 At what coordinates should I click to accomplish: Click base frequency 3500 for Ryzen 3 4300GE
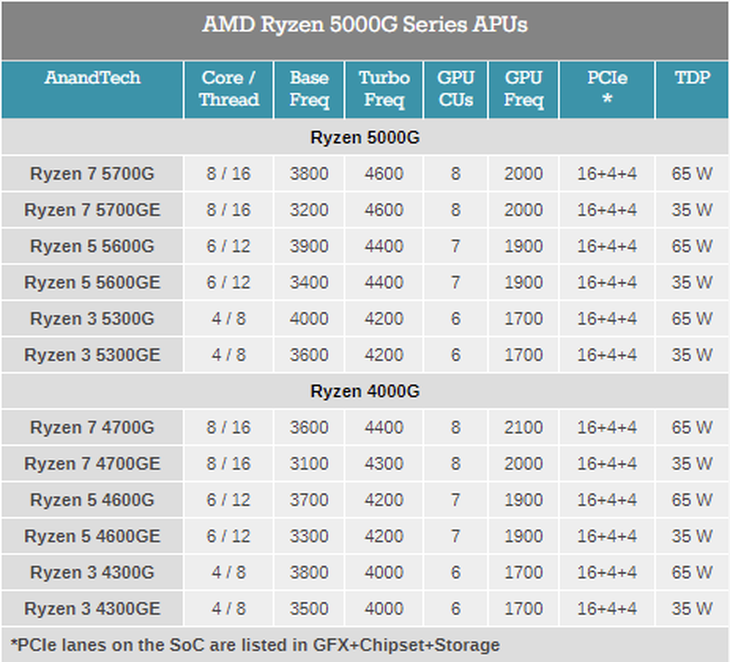(x=309, y=609)
